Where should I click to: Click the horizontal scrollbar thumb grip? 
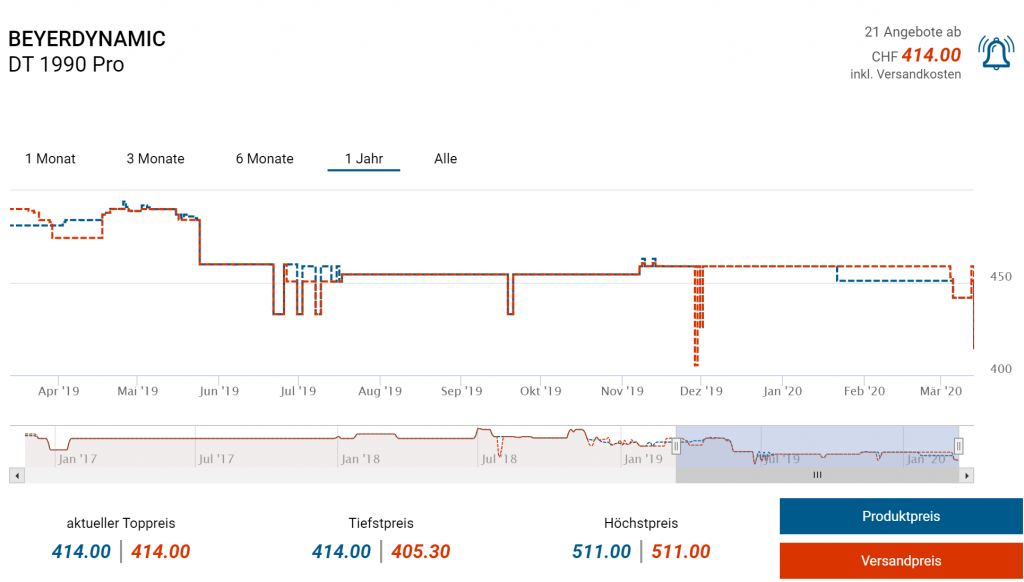(817, 476)
